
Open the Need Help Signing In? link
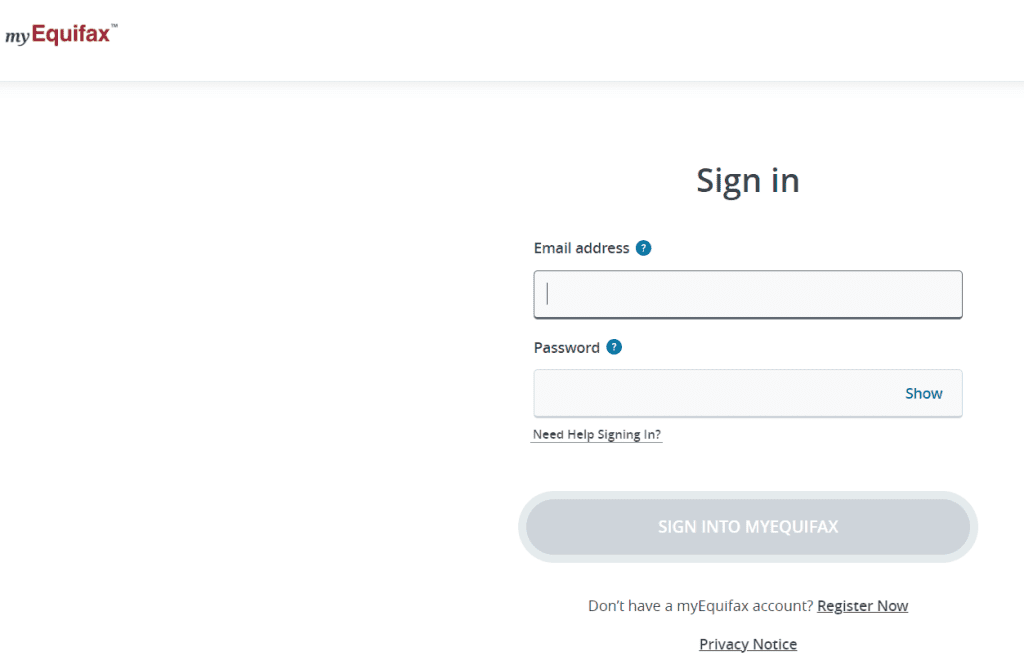596,434
